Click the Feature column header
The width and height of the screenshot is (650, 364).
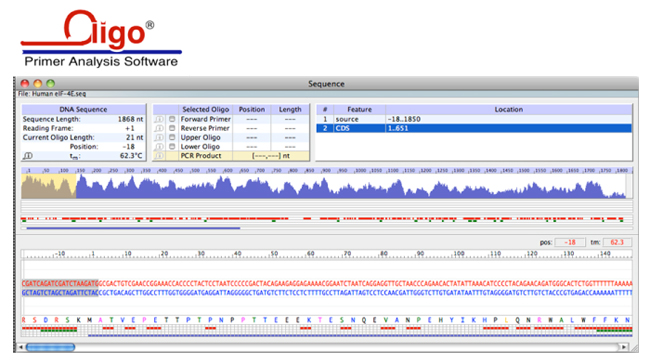(x=359, y=109)
